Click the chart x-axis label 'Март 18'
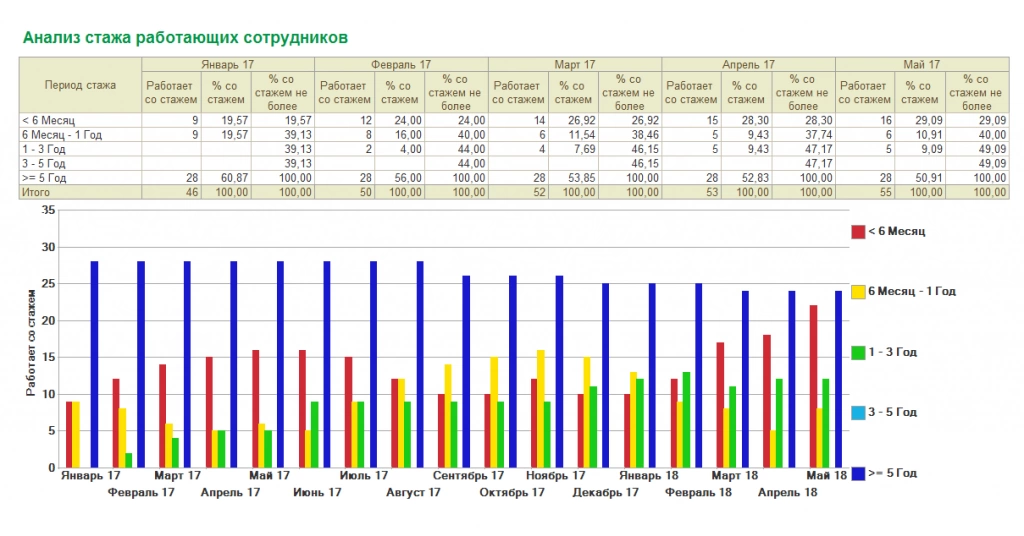Image resolution: width=1024 pixels, height=536 pixels. point(735,475)
